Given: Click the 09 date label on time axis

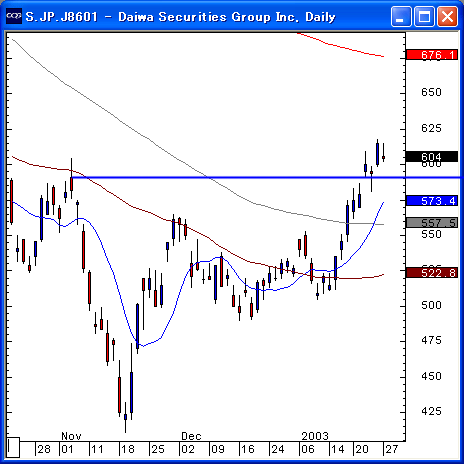Looking at the screenshot, I should pyautogui.click(x=218, y=449).
